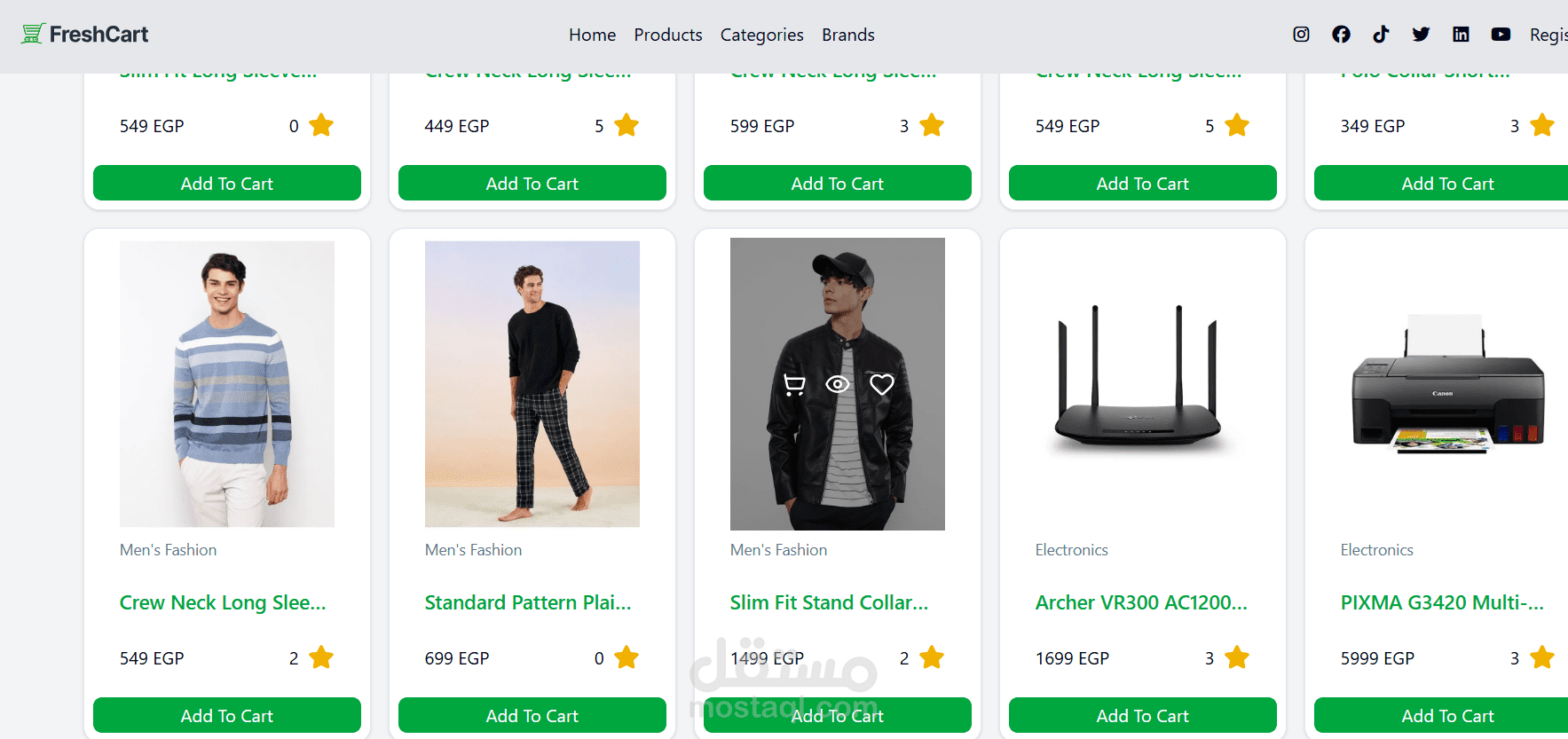Open the Products menu item

(x=667, y=35)
